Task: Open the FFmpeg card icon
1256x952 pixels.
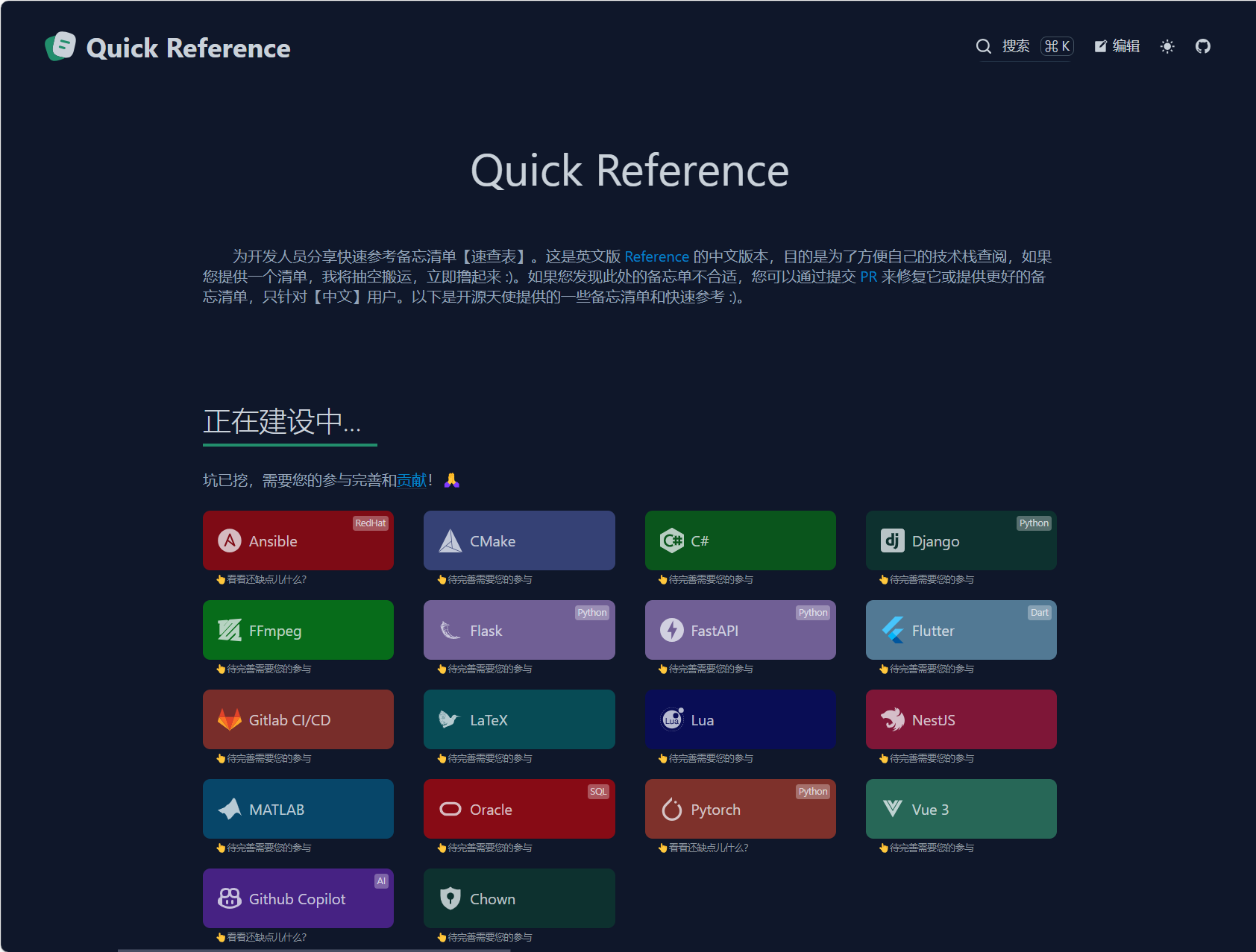Action: 229,630
